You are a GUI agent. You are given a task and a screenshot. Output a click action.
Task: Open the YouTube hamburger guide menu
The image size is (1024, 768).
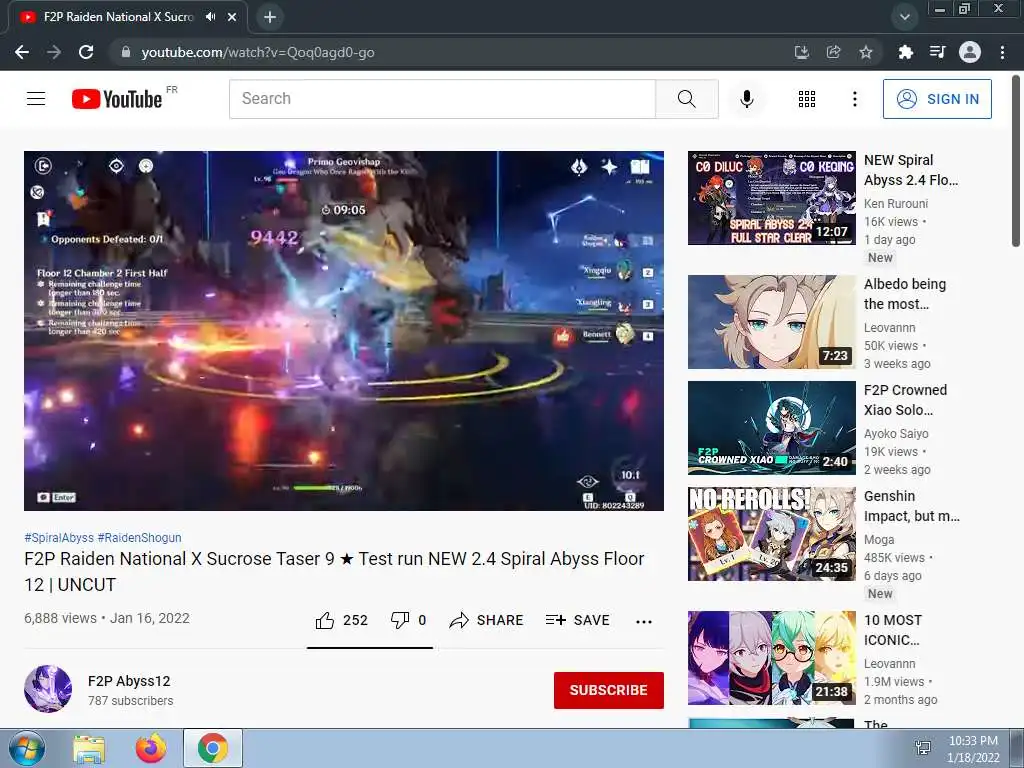click(x=36, y=99)
